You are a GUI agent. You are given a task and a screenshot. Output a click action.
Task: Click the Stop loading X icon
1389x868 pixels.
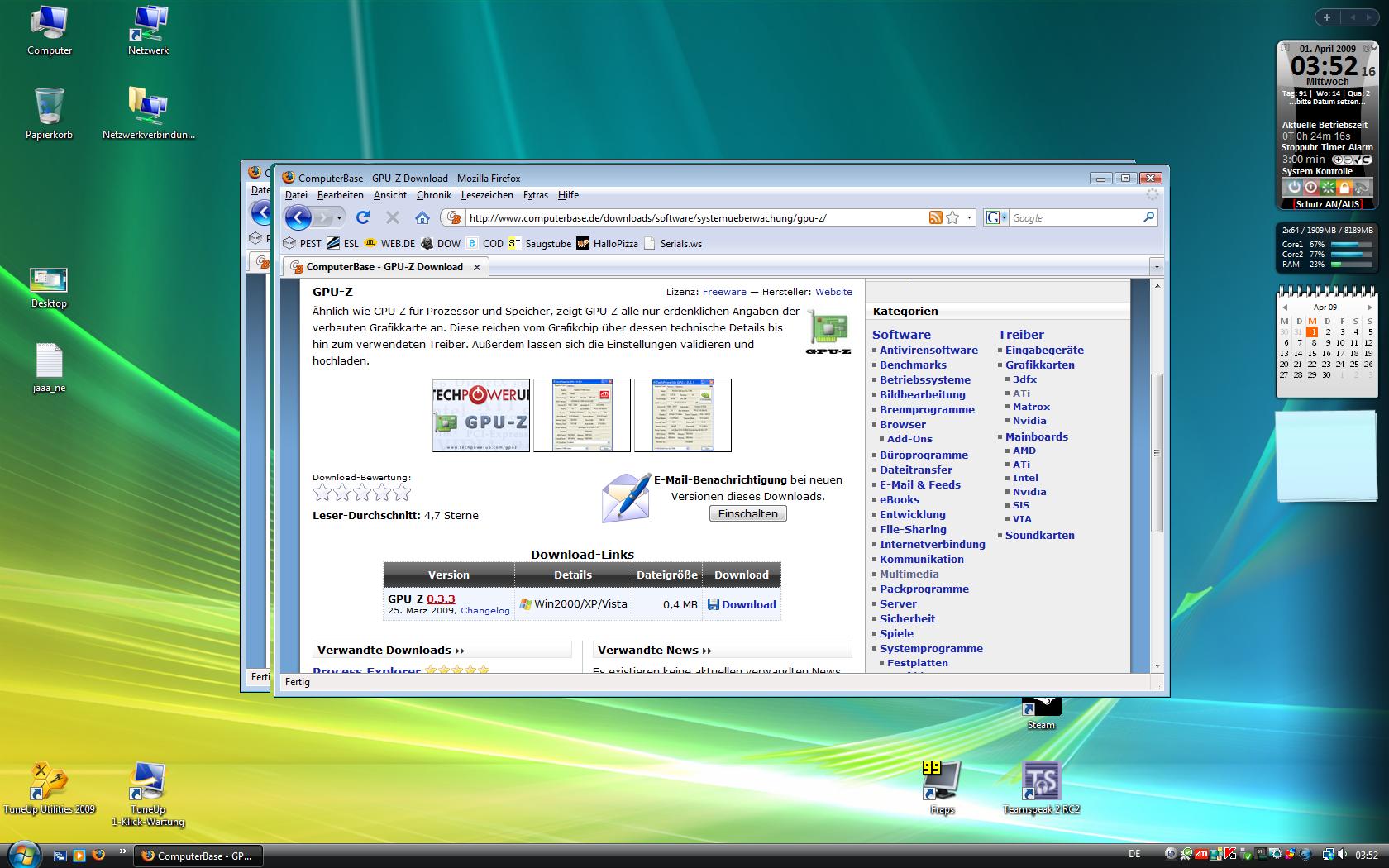(x=393, y=217)
